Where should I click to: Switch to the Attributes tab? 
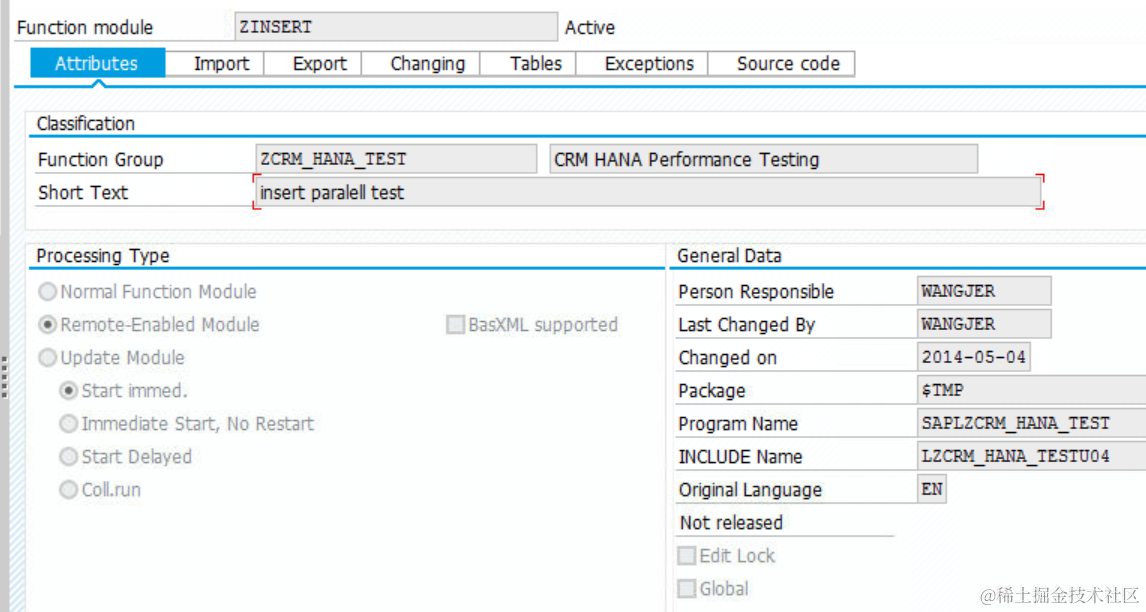click(x=97, y=64)
